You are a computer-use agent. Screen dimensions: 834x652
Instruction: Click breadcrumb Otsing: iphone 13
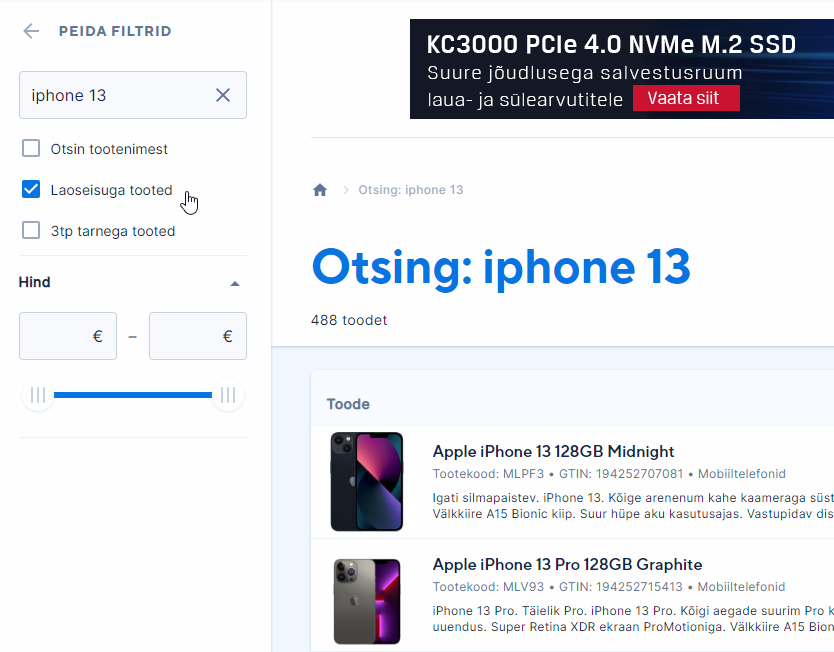coord(411,190)
